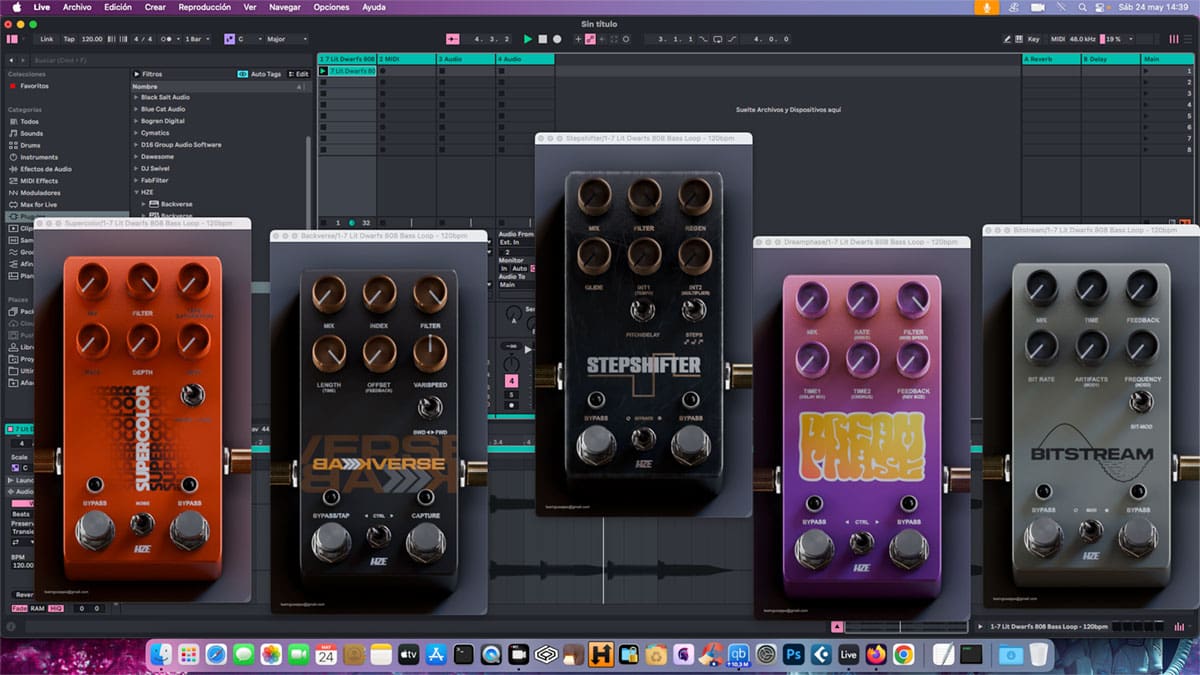Open Finder from the Dock
This screenshot has width=1200, height=675.
161,654
